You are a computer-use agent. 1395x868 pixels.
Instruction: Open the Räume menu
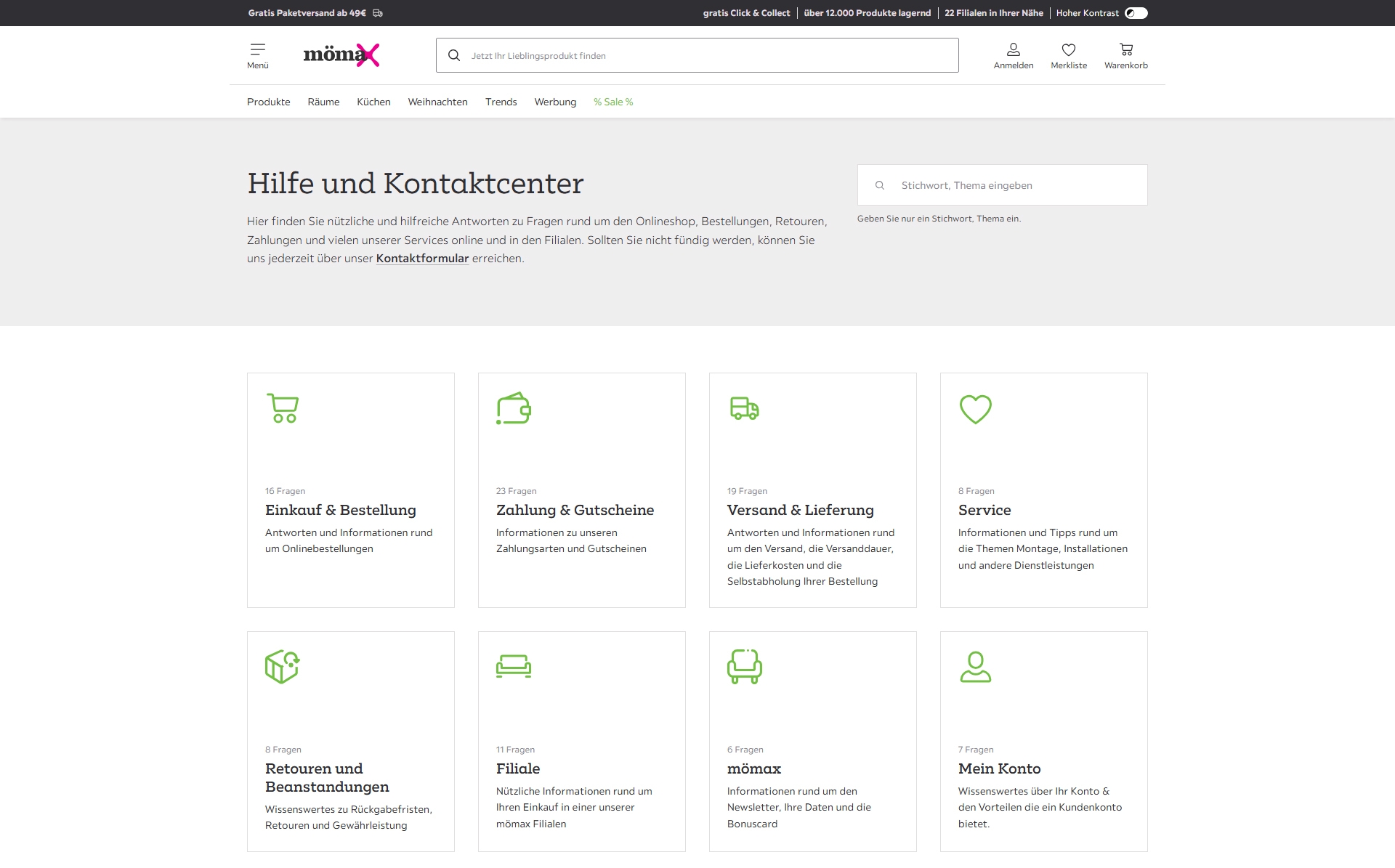pos(323,102)
